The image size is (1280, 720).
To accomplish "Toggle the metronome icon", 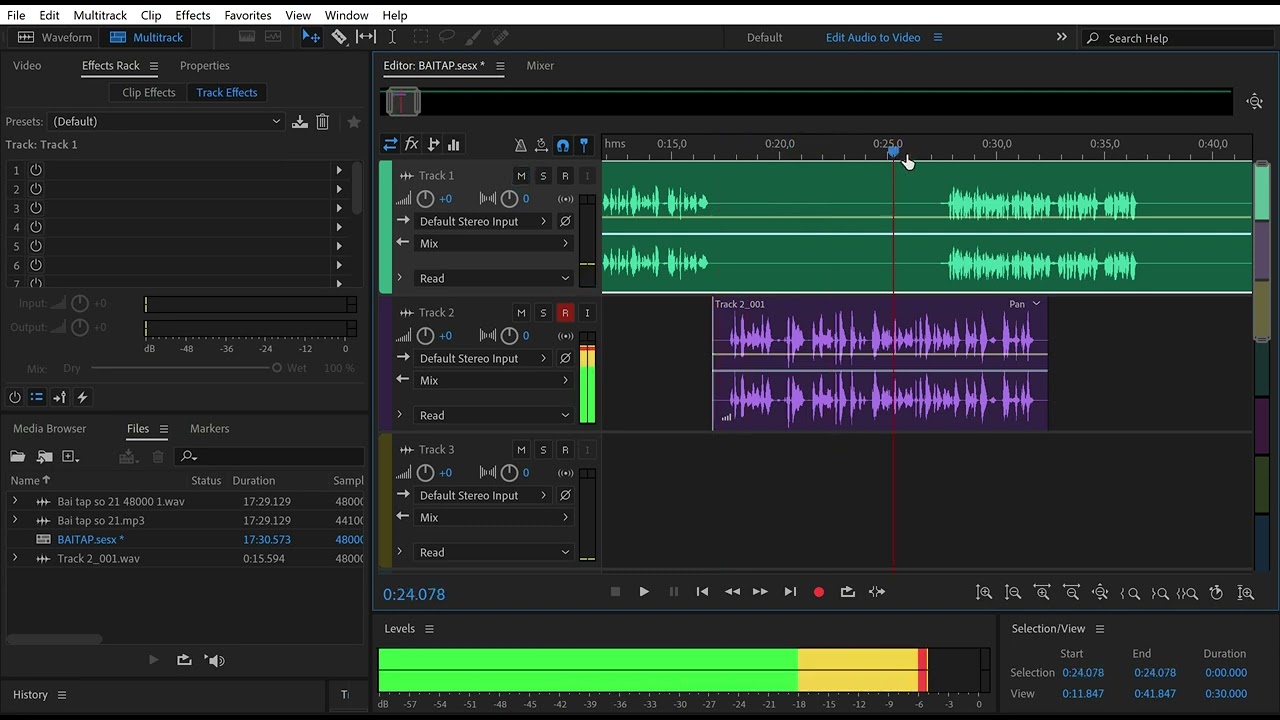I will pyautogui.click(x=520, y=145).
